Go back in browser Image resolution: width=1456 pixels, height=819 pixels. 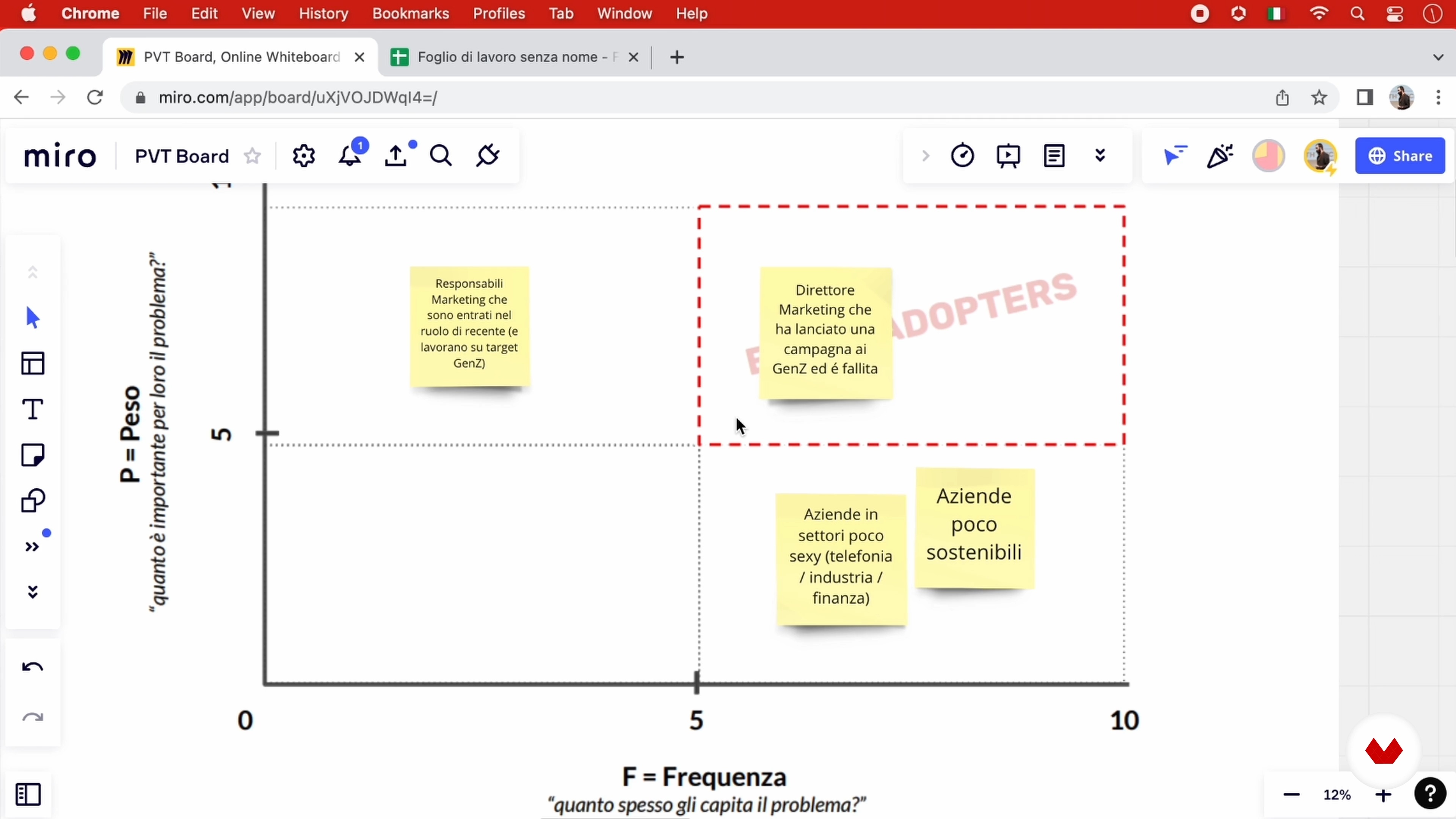(x=21, y=97)
